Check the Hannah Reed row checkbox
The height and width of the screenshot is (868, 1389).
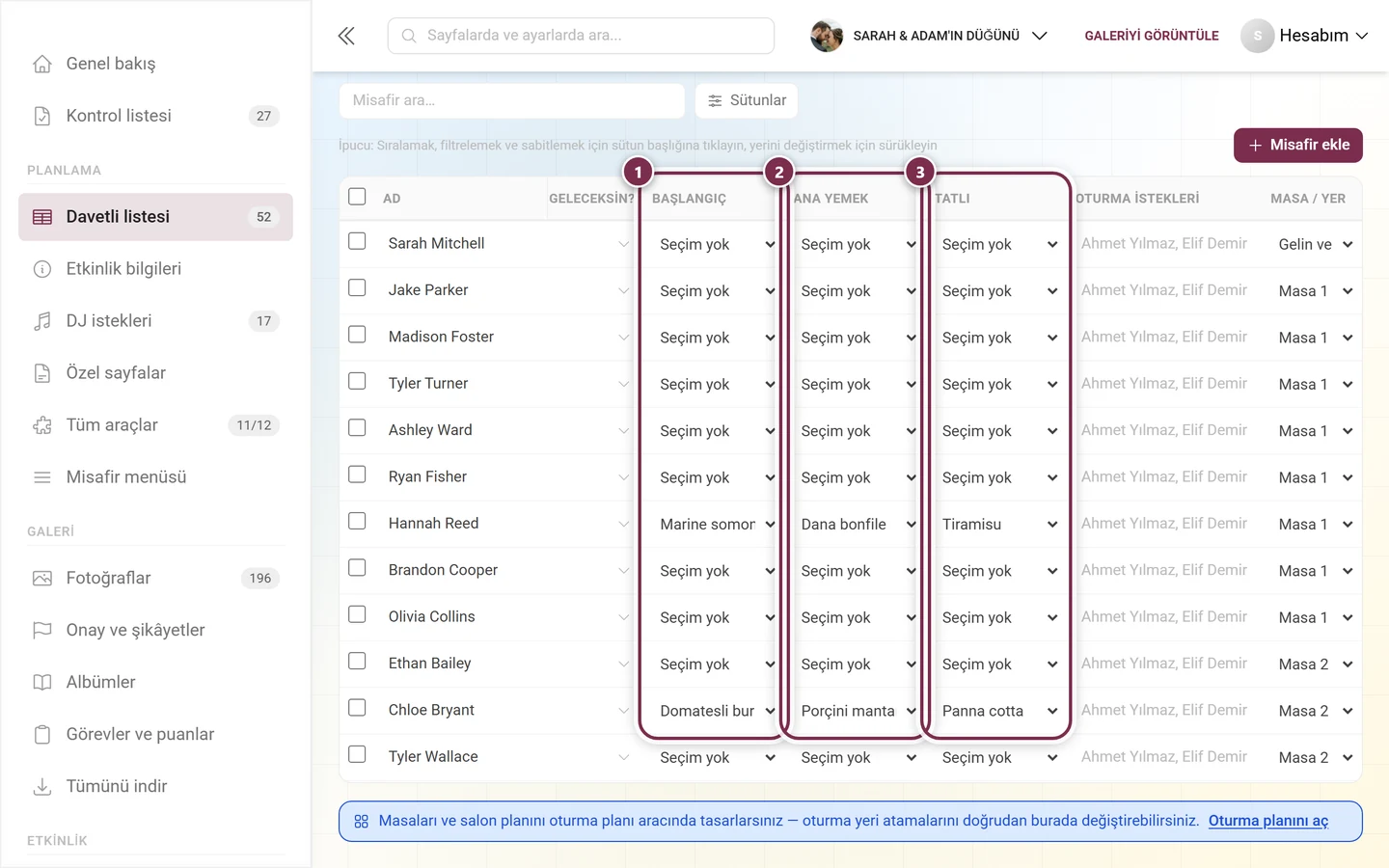tap(357, 521)
